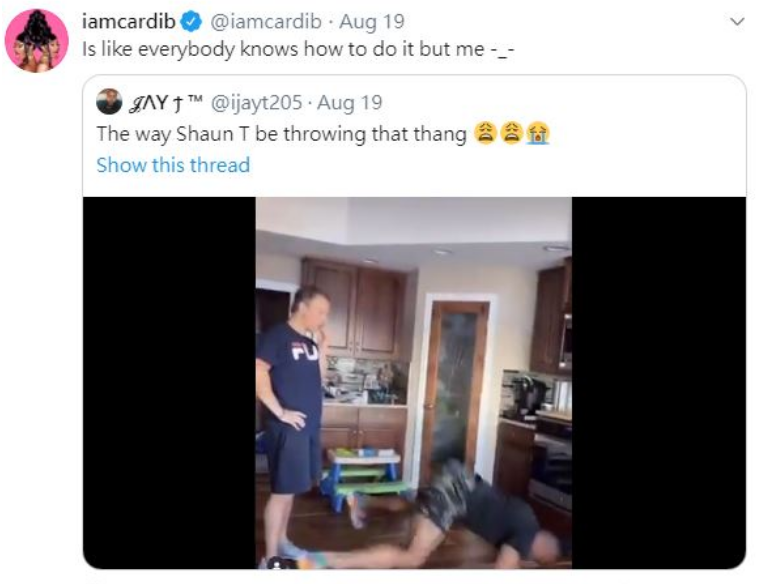Expand the tweet options chevron menu

tap(738, 21)
